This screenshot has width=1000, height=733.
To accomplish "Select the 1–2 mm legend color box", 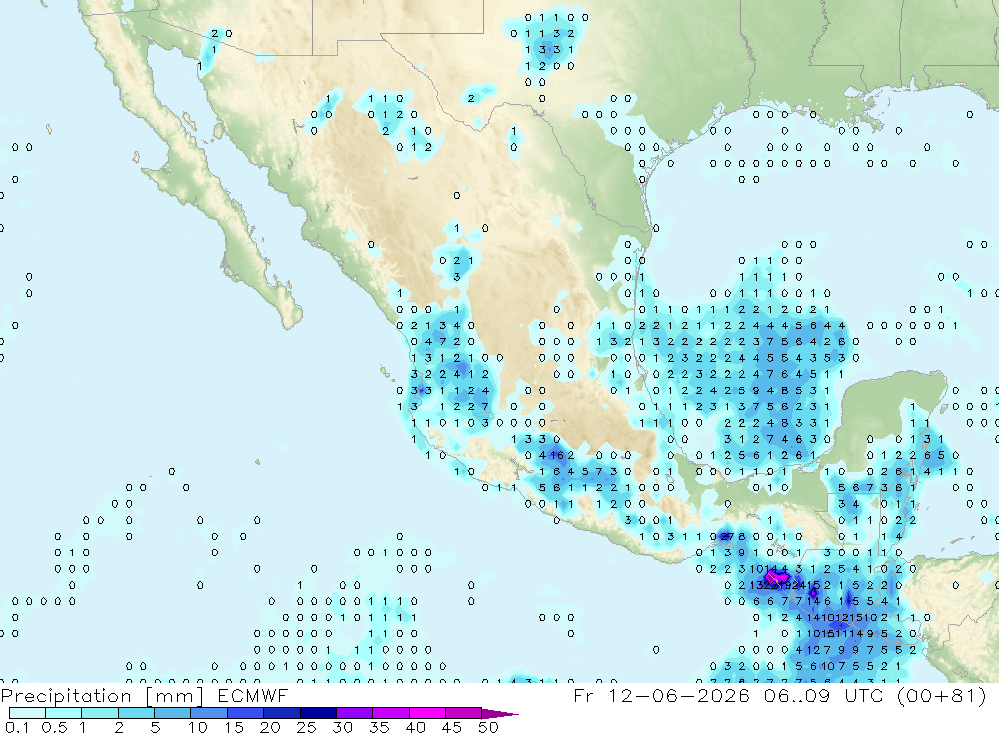I will tap(99, 713).
